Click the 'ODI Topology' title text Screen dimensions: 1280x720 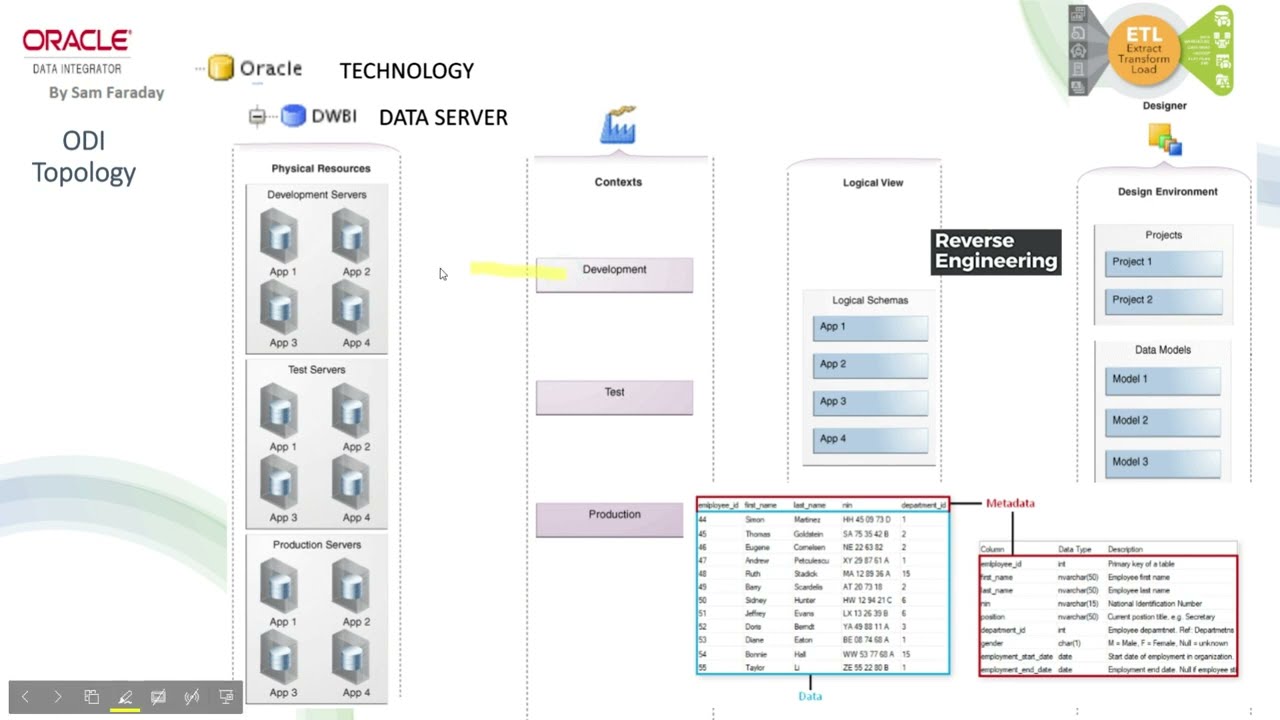(84, 157)
